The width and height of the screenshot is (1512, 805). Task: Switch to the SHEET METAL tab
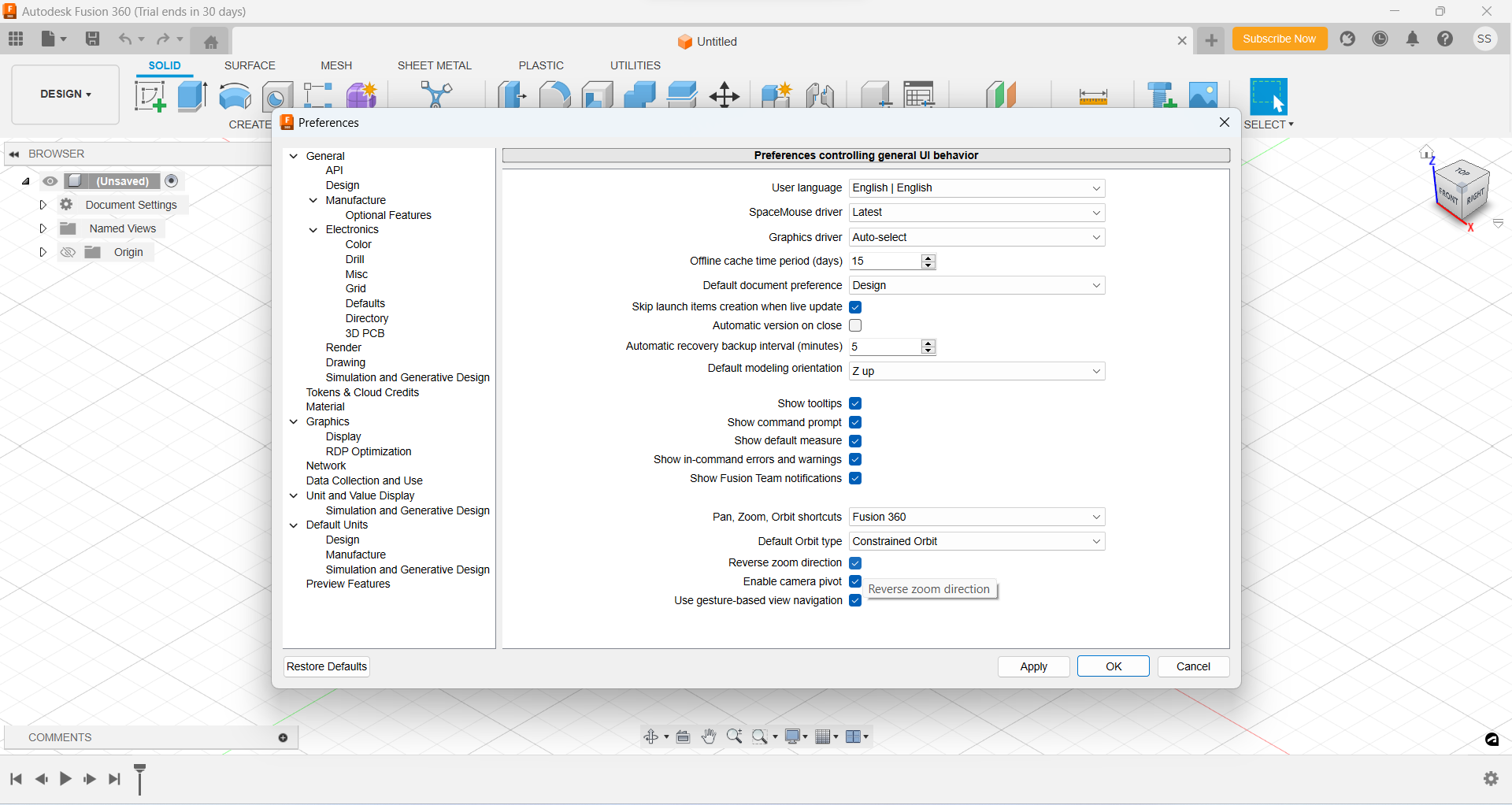coord(434,65)
